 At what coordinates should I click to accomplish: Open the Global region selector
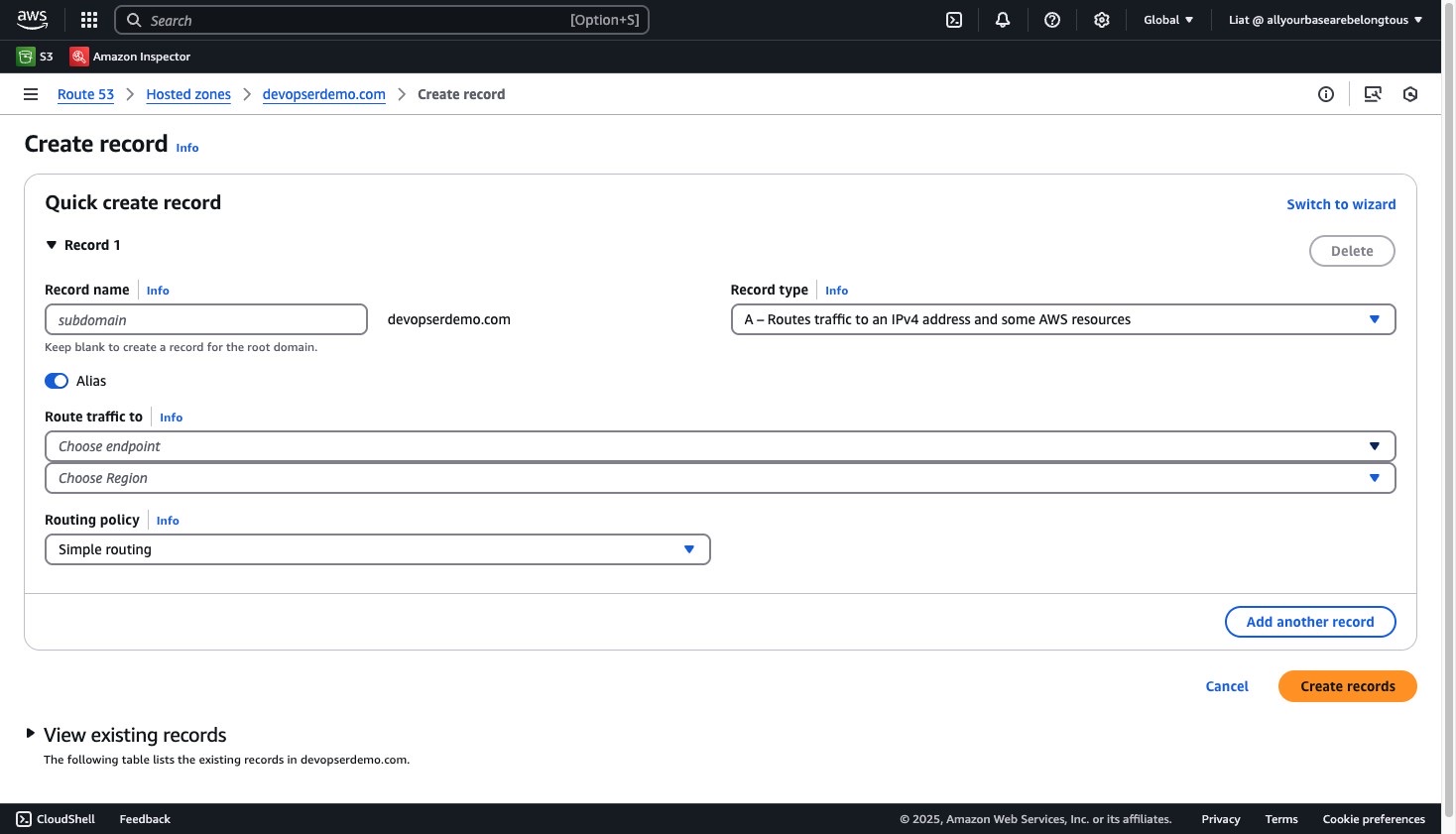[1168, 20]
